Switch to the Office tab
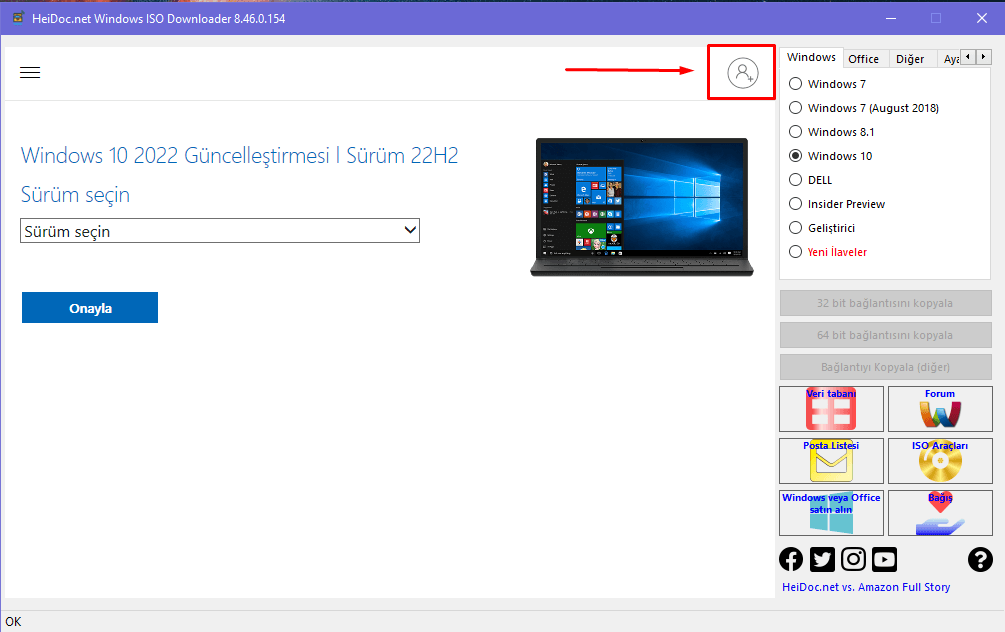The width and height of the screenshot is (1005, 632). 863,59
